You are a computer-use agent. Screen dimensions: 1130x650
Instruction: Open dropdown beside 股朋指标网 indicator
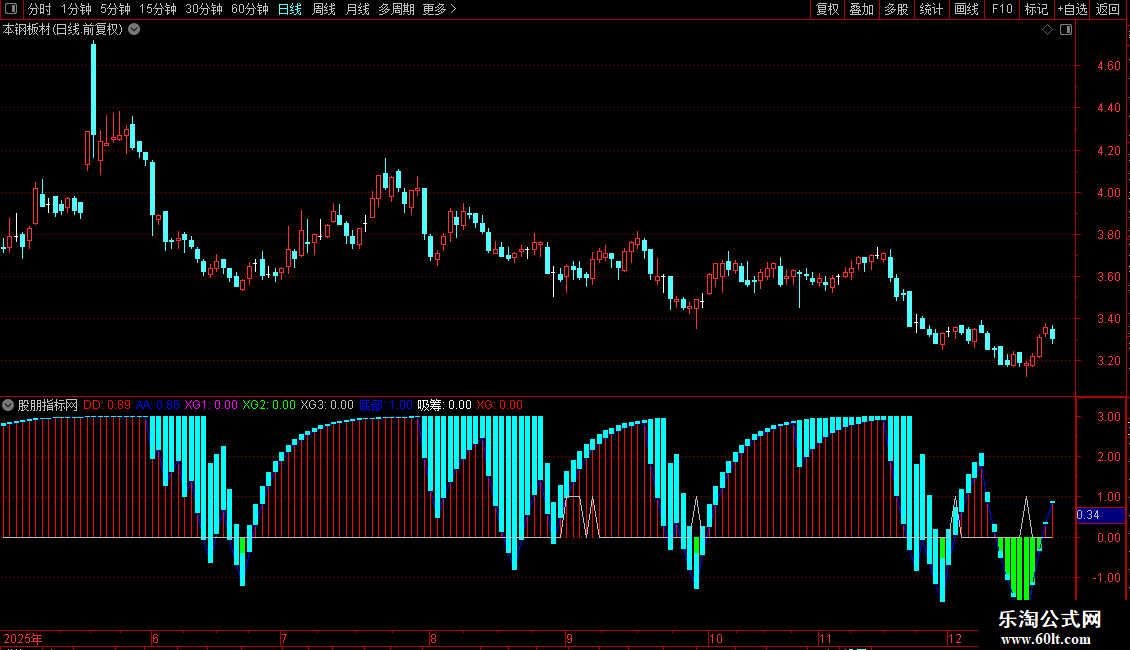pos(8,405)
